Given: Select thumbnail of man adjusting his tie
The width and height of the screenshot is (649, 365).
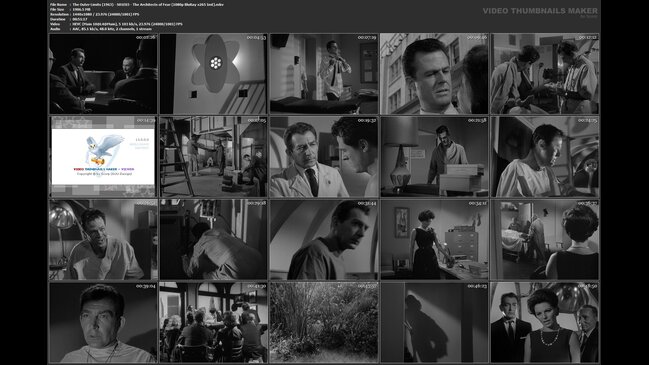Looking at the screenshot, I should [x=324, y=74].
